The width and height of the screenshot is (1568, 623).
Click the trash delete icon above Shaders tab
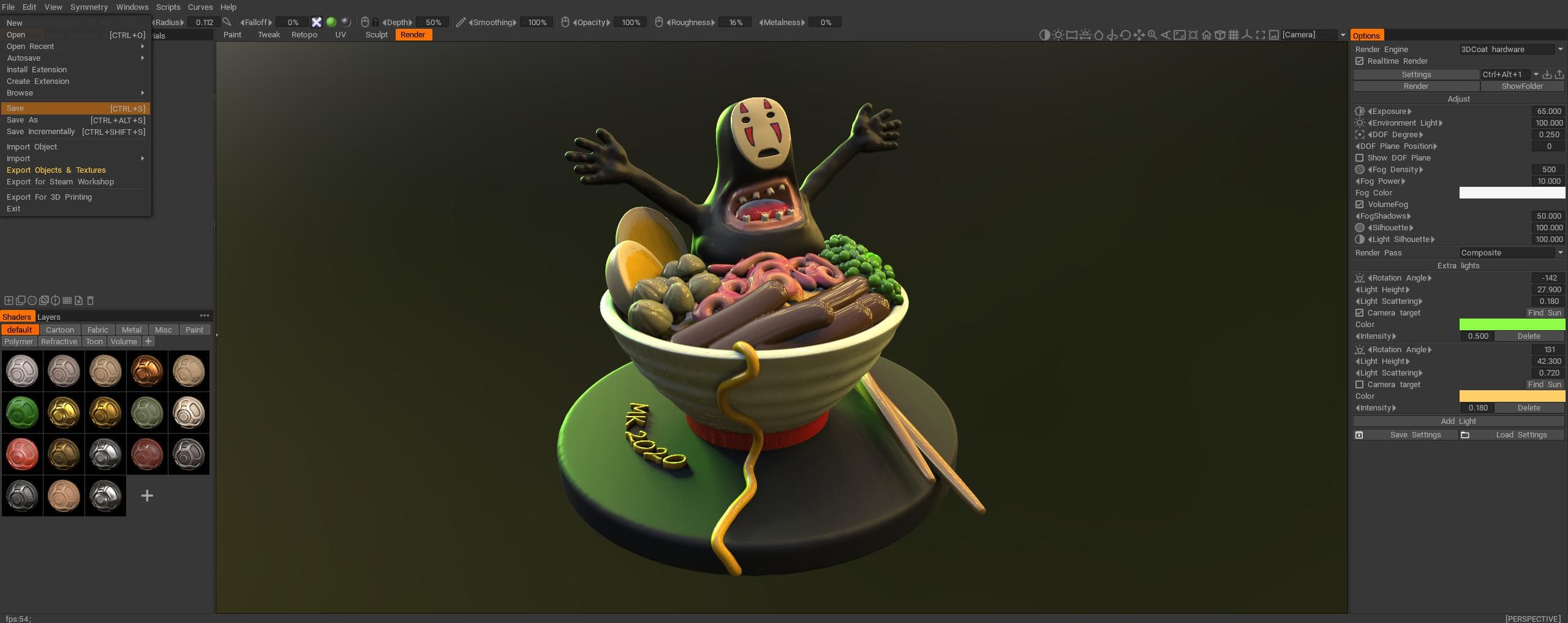coord(91,300)
